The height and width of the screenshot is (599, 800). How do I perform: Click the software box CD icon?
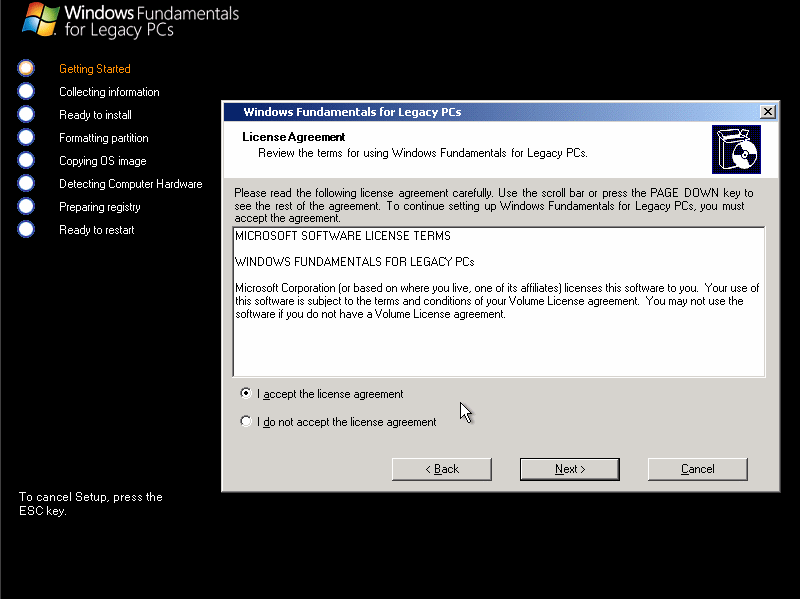[x=736, y=148]
